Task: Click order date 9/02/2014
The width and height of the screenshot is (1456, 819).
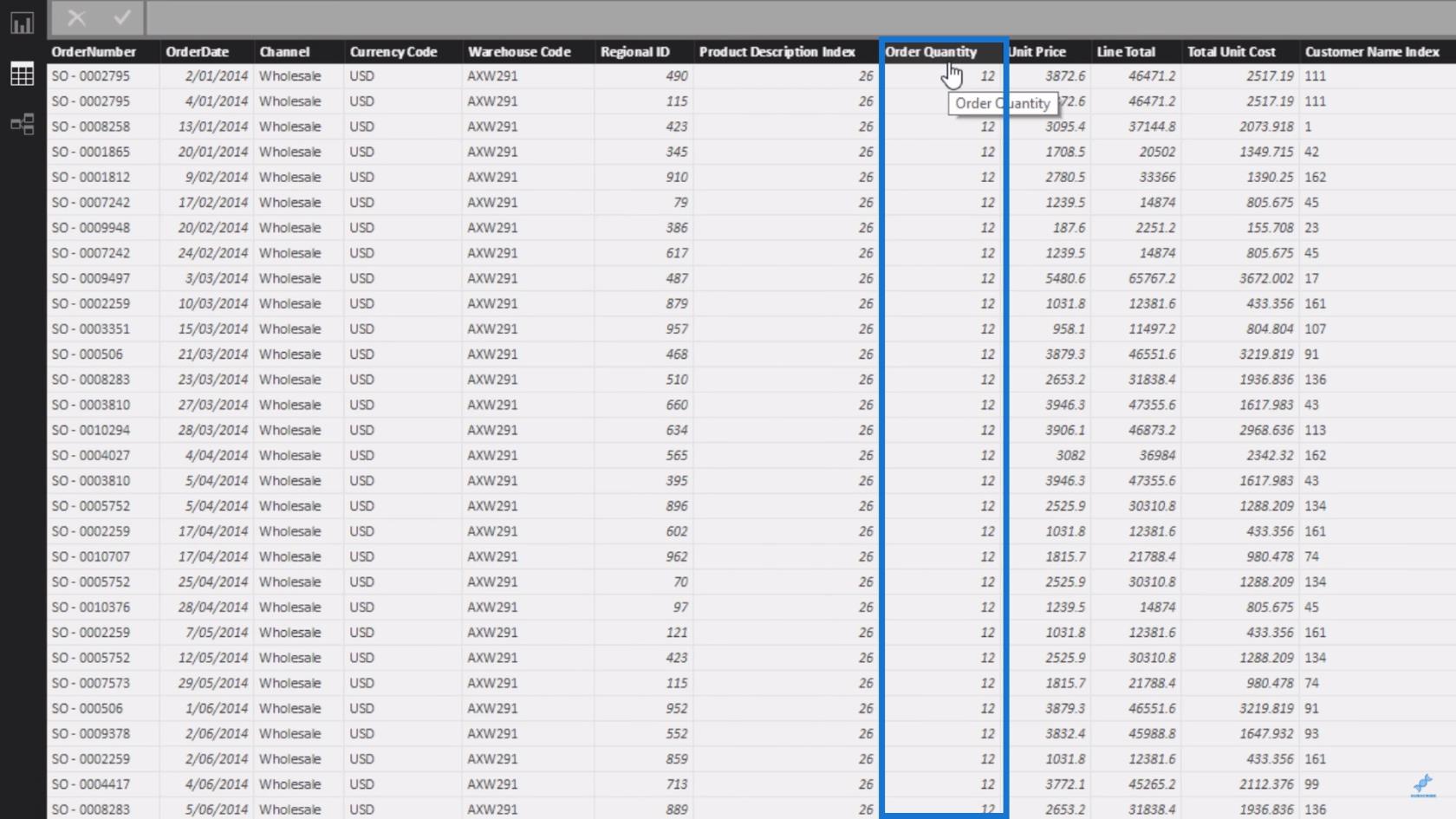Action: (x=217, y=177)
